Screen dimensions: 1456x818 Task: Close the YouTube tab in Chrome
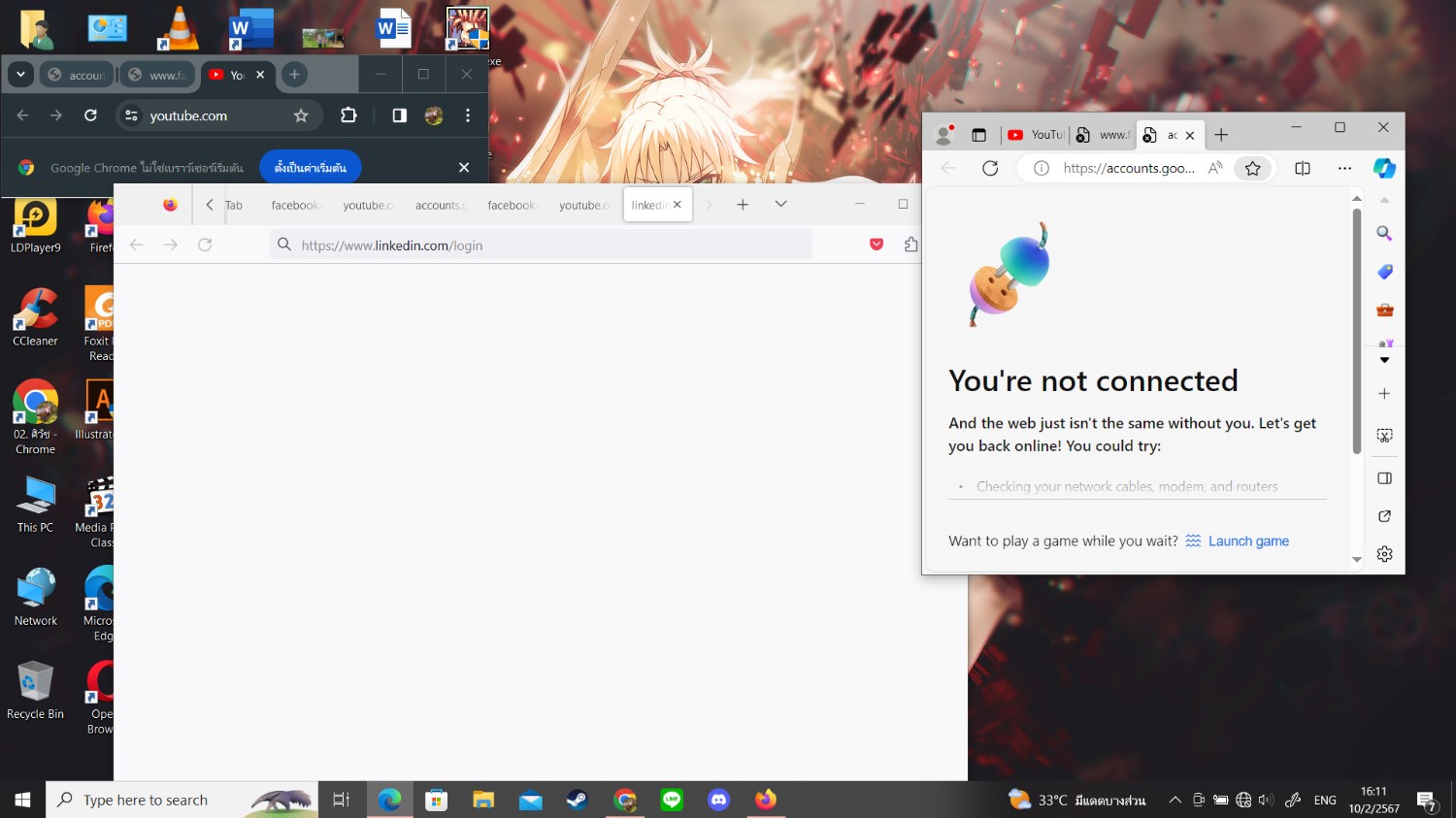click(260, 75)
